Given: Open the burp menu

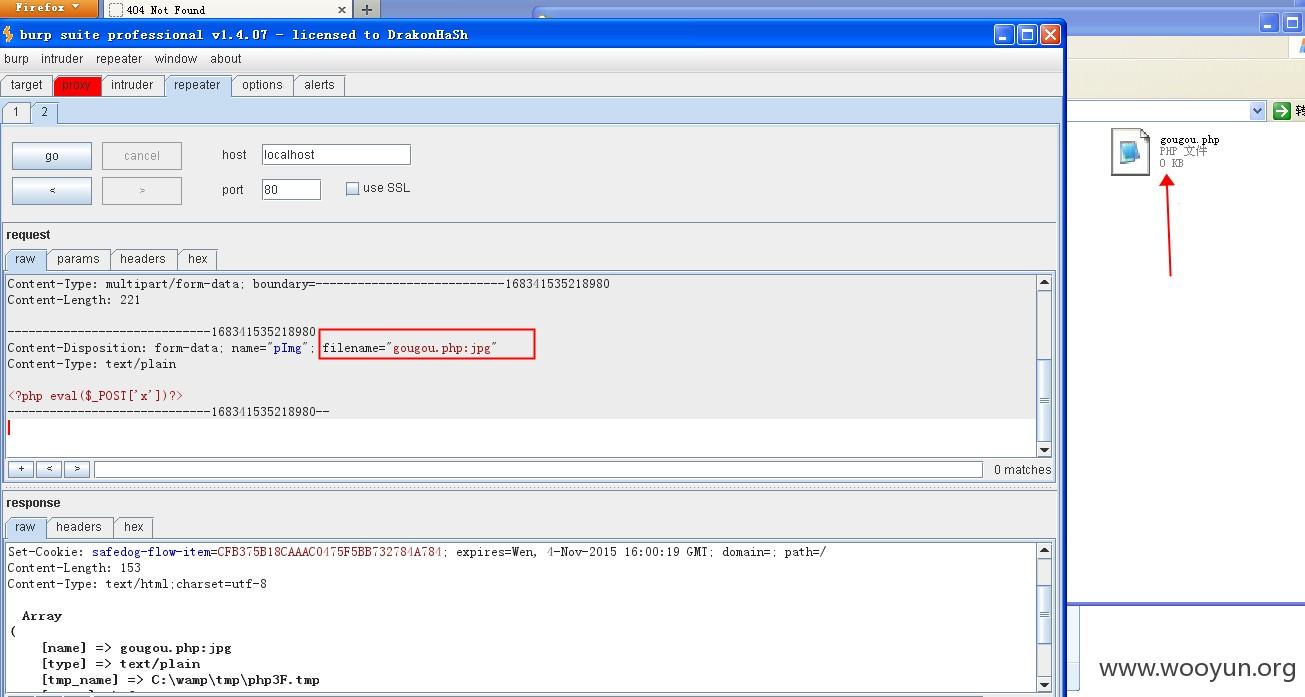Looking at the screenshot, I should [17, 59].
